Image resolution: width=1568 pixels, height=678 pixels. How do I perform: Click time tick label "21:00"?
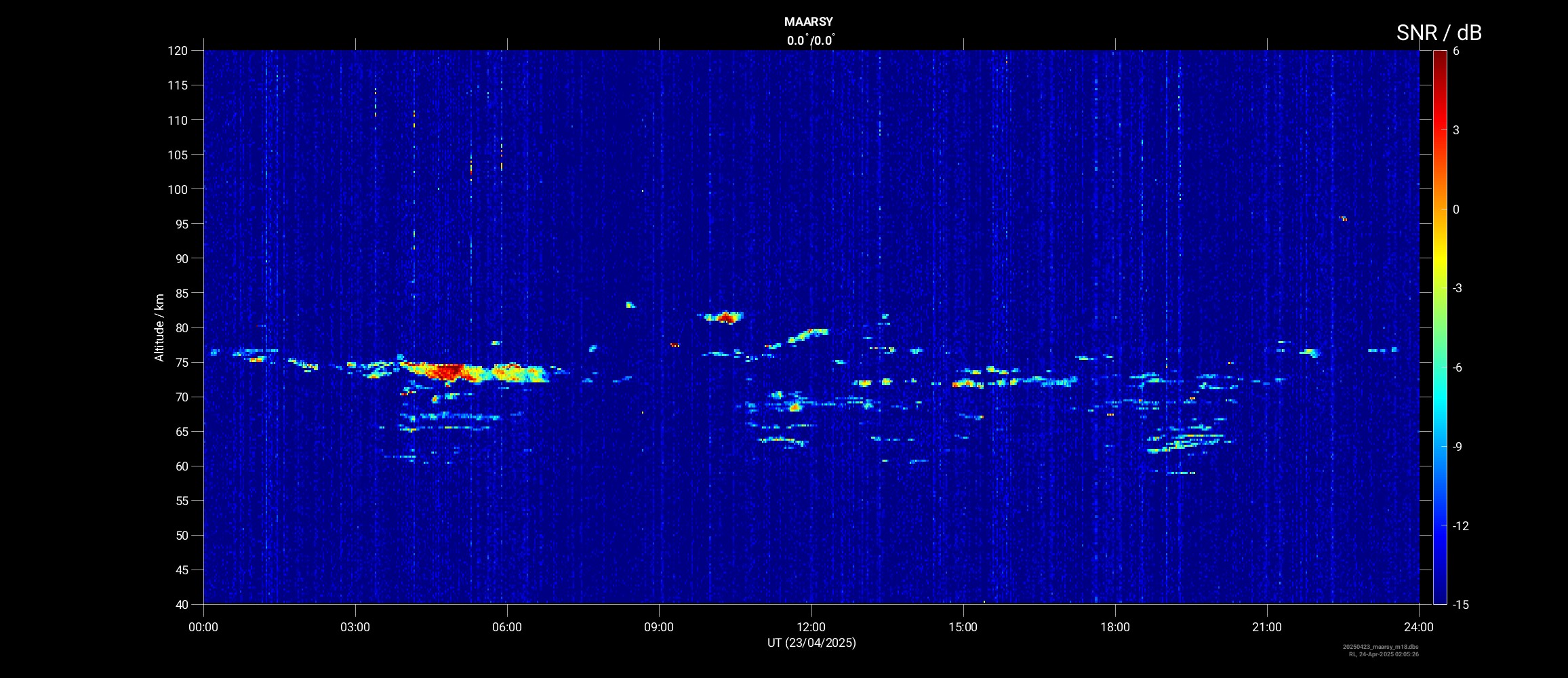click(1267, 627)
